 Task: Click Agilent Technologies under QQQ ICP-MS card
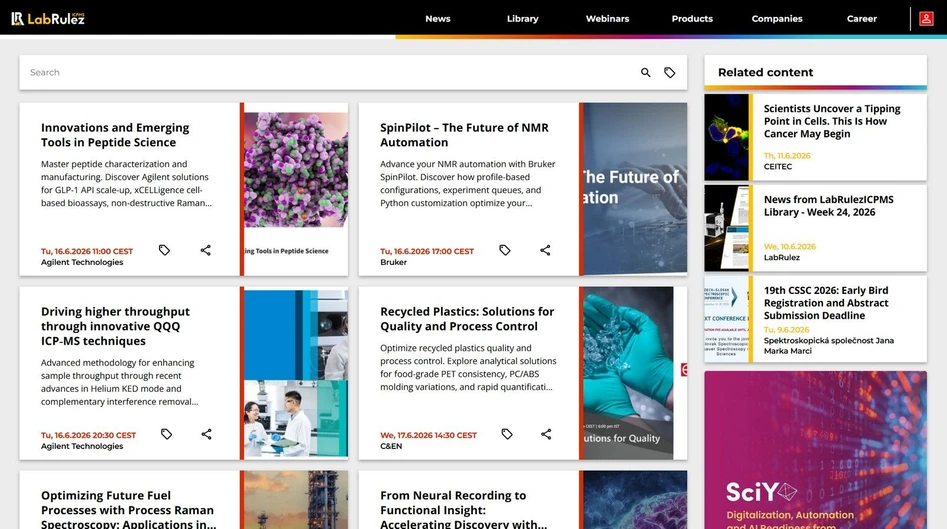[82, 446]
